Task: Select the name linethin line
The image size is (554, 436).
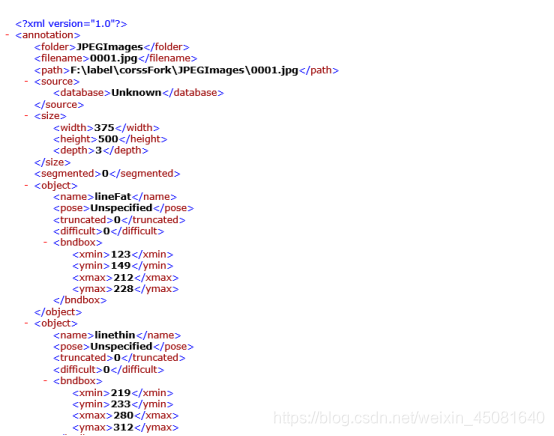Action: click(x=117, y=335)
